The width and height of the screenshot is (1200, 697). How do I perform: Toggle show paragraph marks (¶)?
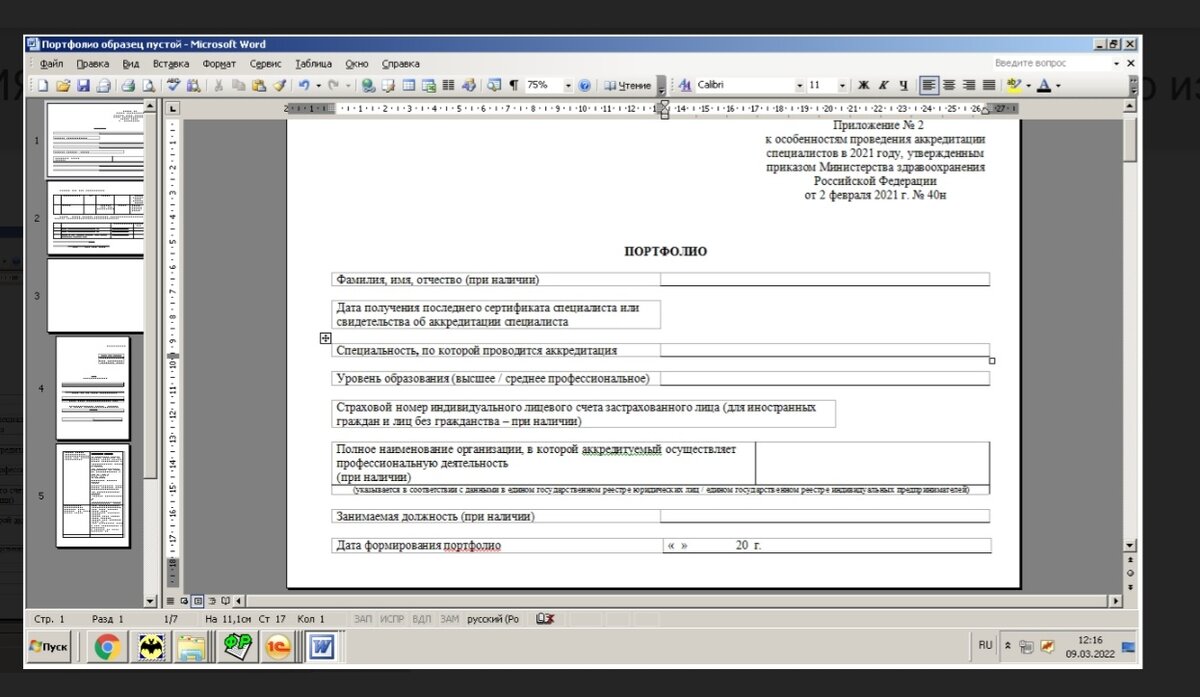(514, 86)
